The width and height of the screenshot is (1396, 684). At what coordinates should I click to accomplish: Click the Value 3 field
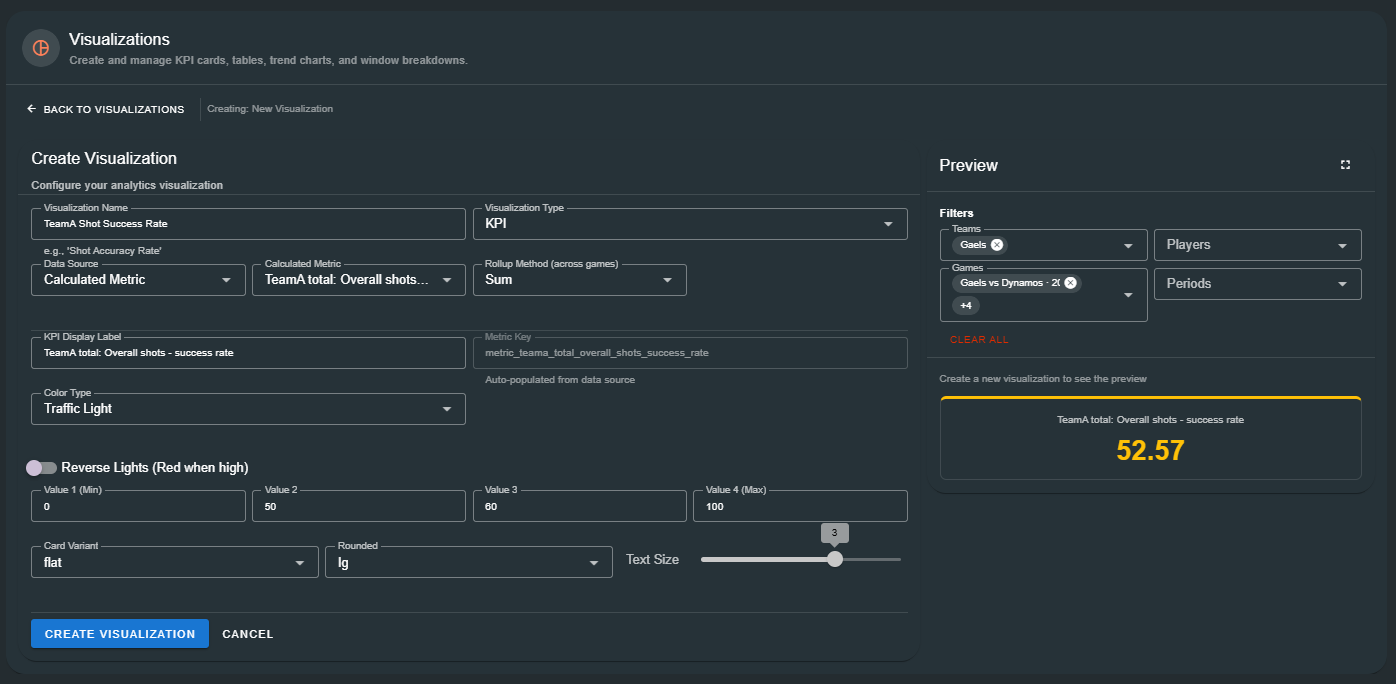point(580,506)
